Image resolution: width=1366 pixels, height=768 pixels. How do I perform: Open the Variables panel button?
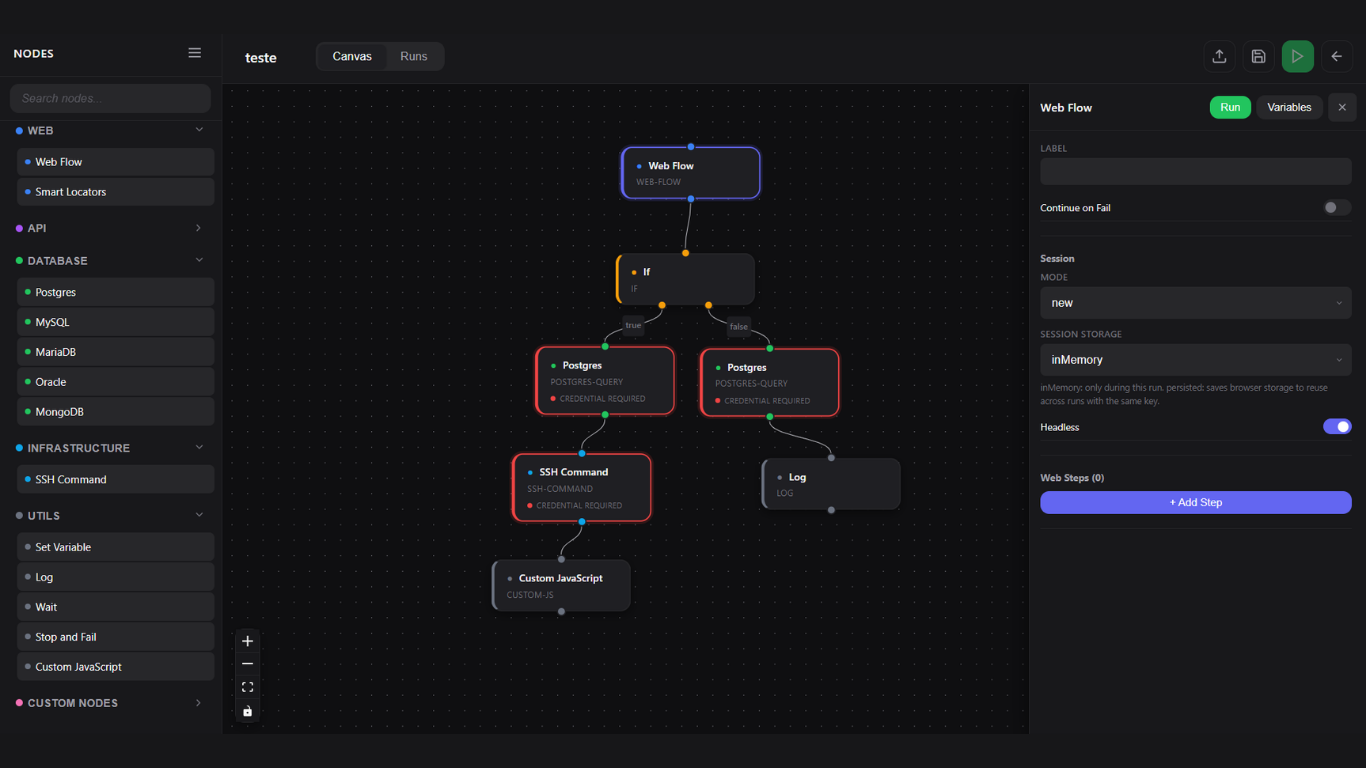(x=1289, y=107)
